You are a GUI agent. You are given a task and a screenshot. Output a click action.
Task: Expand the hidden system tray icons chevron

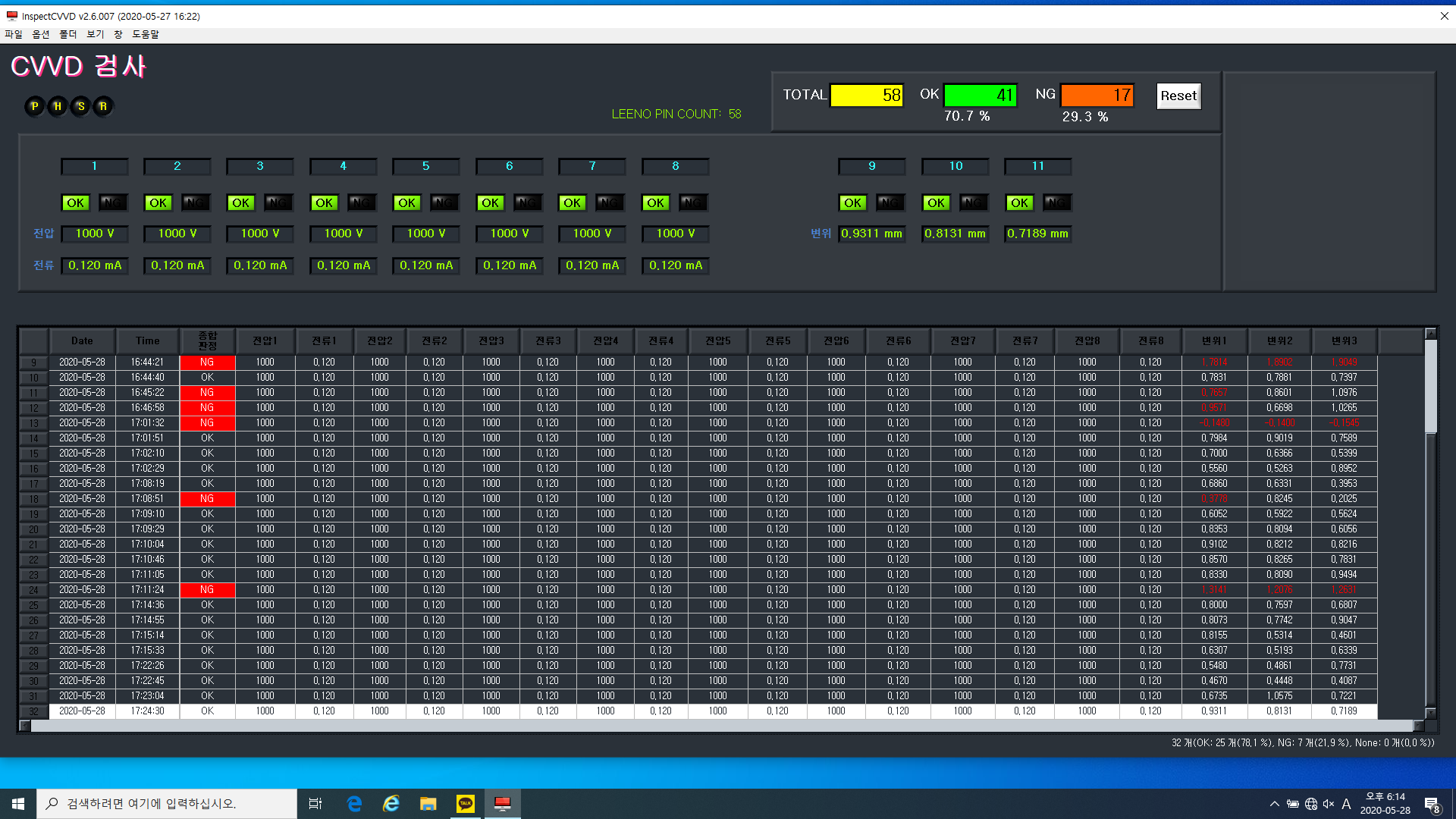point(1274,804)
